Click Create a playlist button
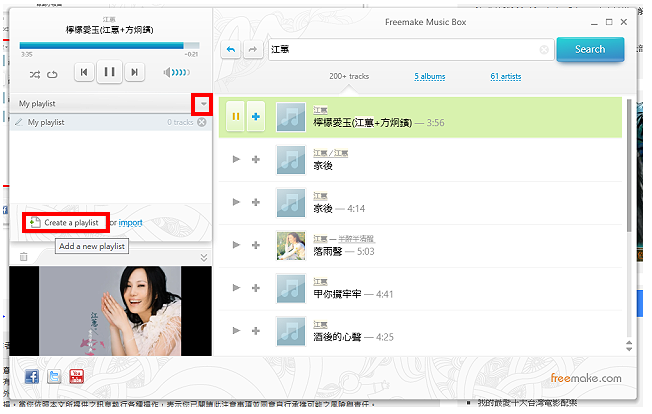This screenshot has width=652, height=414. click(65, 223)
